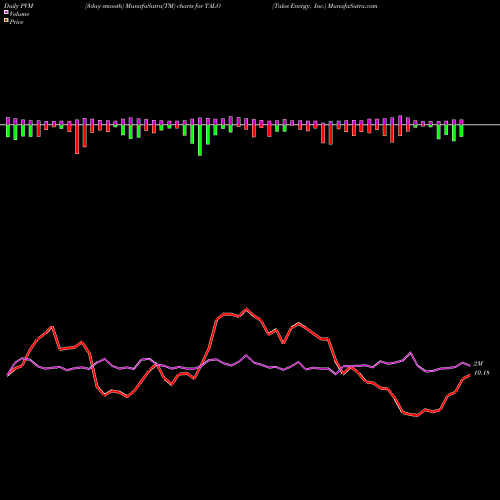Click the red price line peak
Image resolution: width=500 pixels, height=500 pixels.
pyautogui.click(x=246, y=309)
